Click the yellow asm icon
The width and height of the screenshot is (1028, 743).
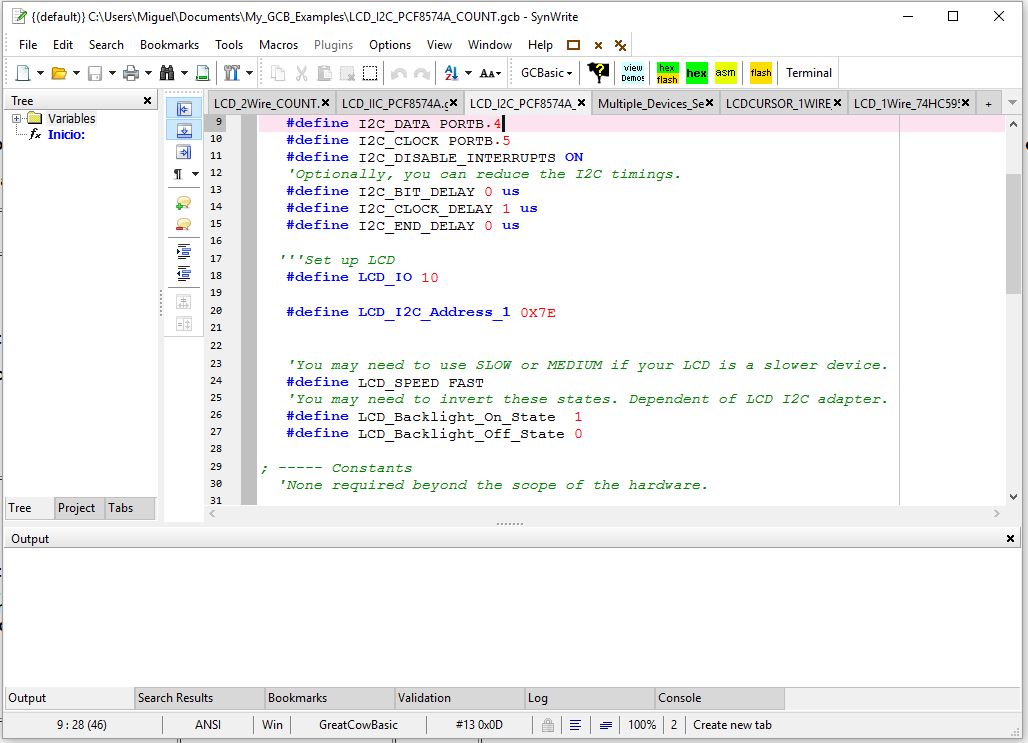coord(725,73)
